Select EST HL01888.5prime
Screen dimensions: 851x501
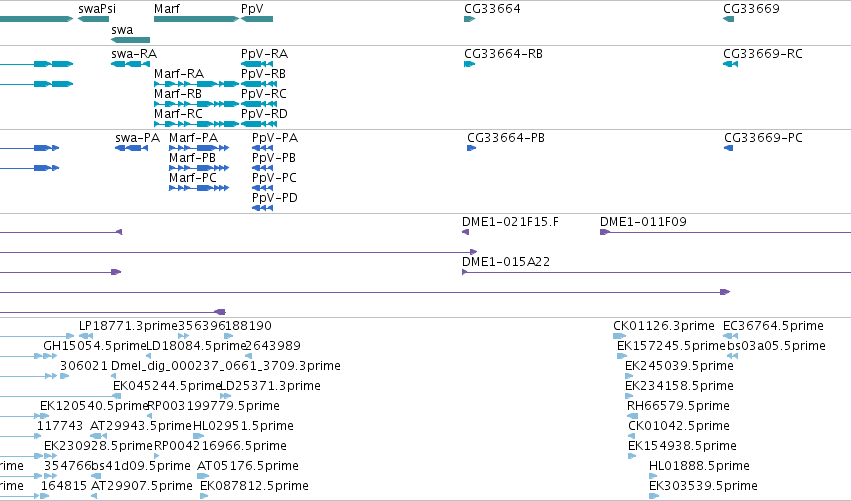[x=653, y=476]
